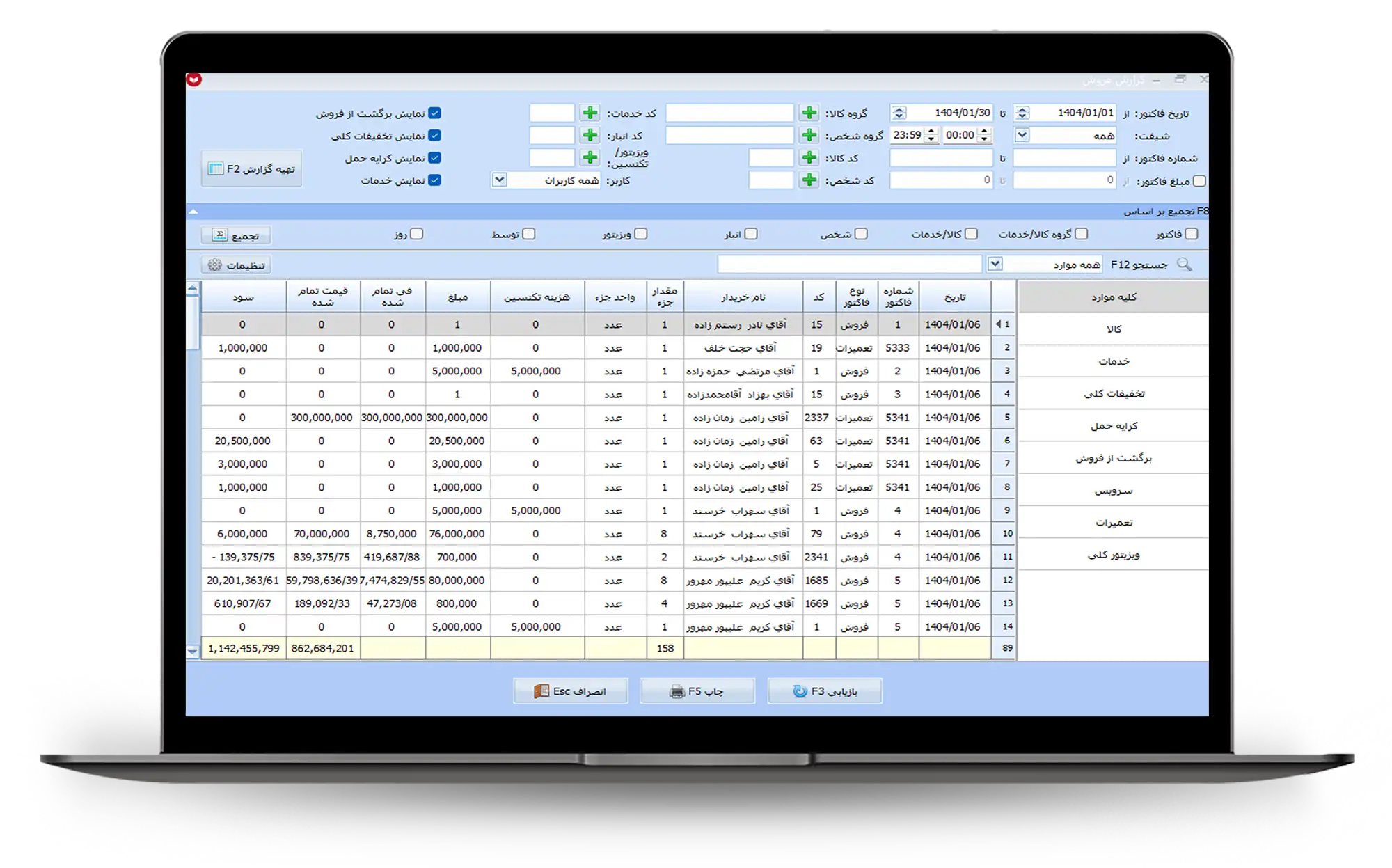This screenshot has height=868, width=1392.
Task: Select برگشت از فروش category
Action: tap(1114, 458)
